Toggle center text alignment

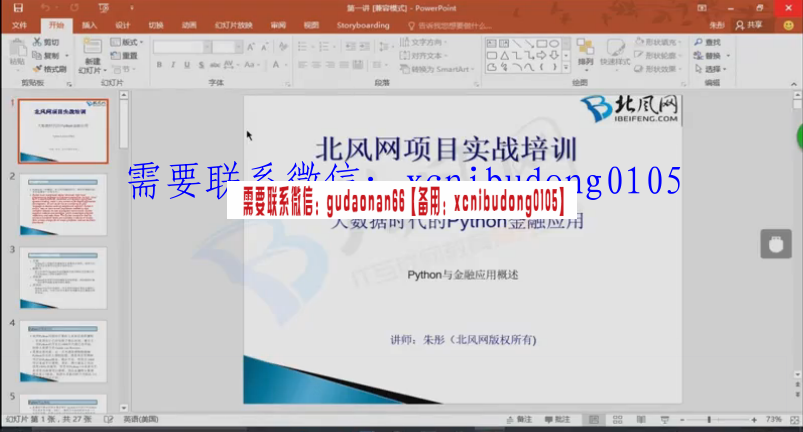[316, 64]
